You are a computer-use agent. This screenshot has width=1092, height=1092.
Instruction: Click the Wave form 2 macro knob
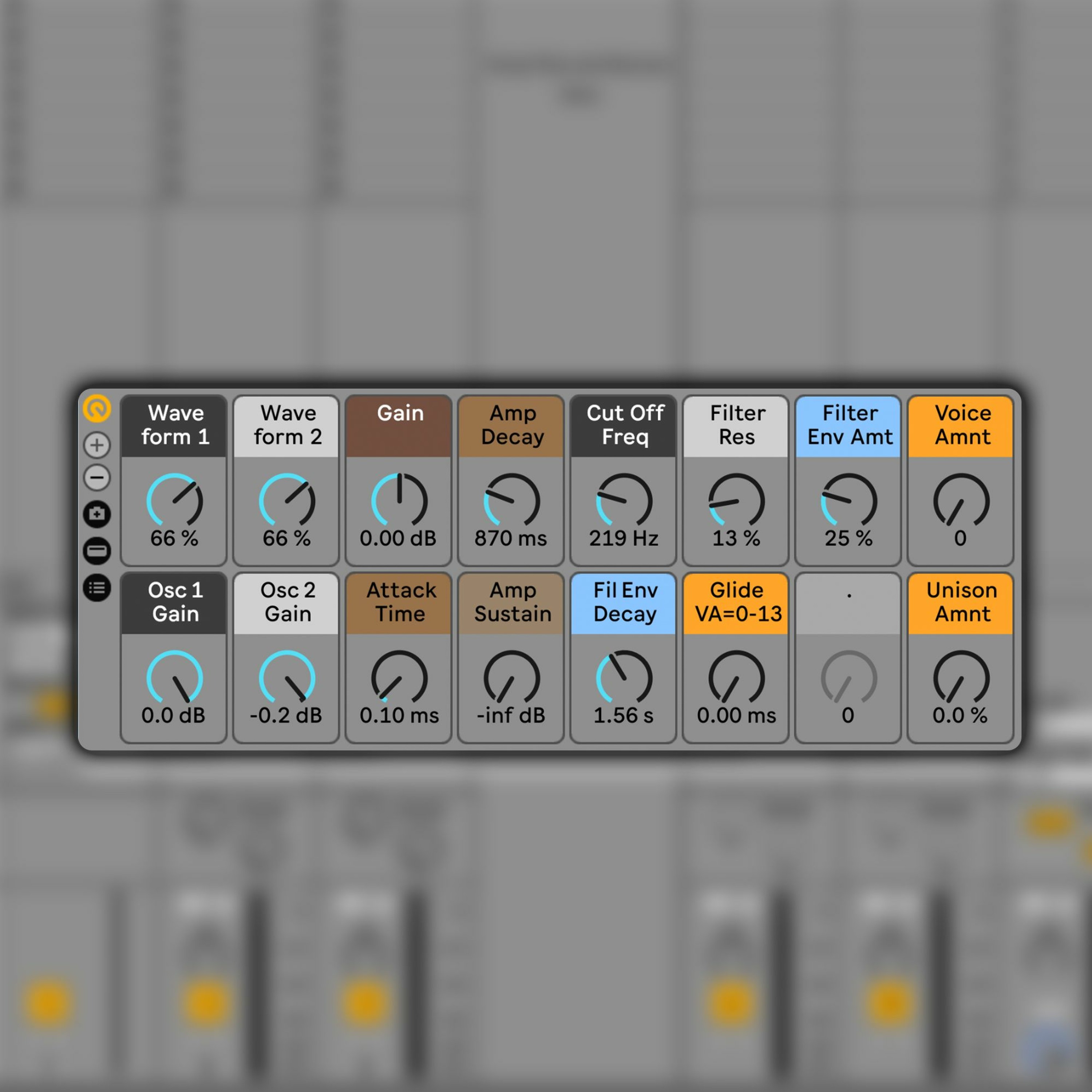pos(286,501)
